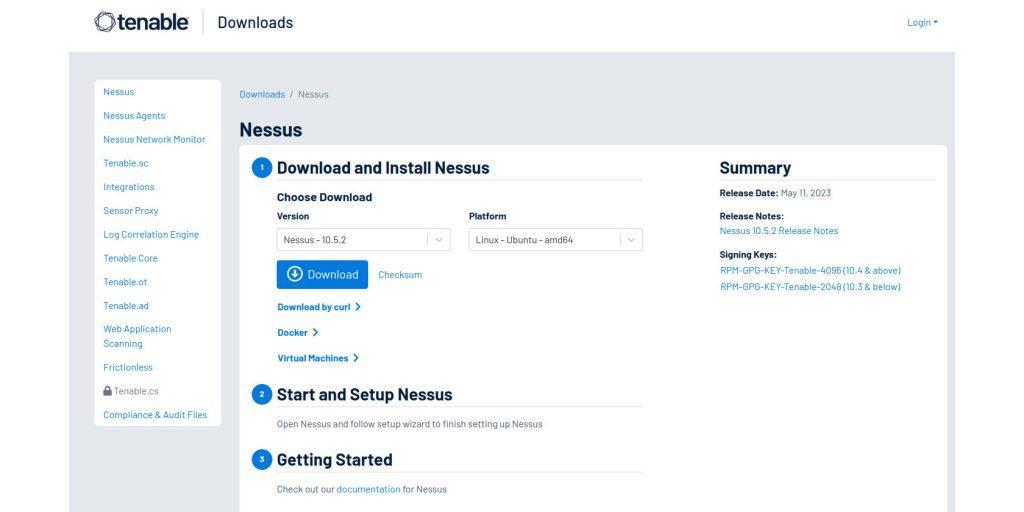Open the Login dropdown menu
The image size is (1024, 512).
(x=922, y=22)
